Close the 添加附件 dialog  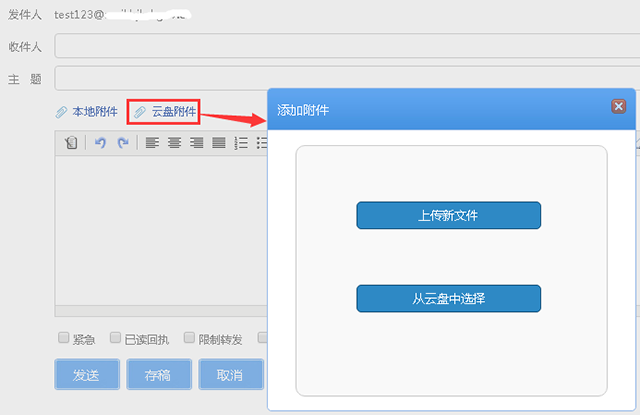618,107
